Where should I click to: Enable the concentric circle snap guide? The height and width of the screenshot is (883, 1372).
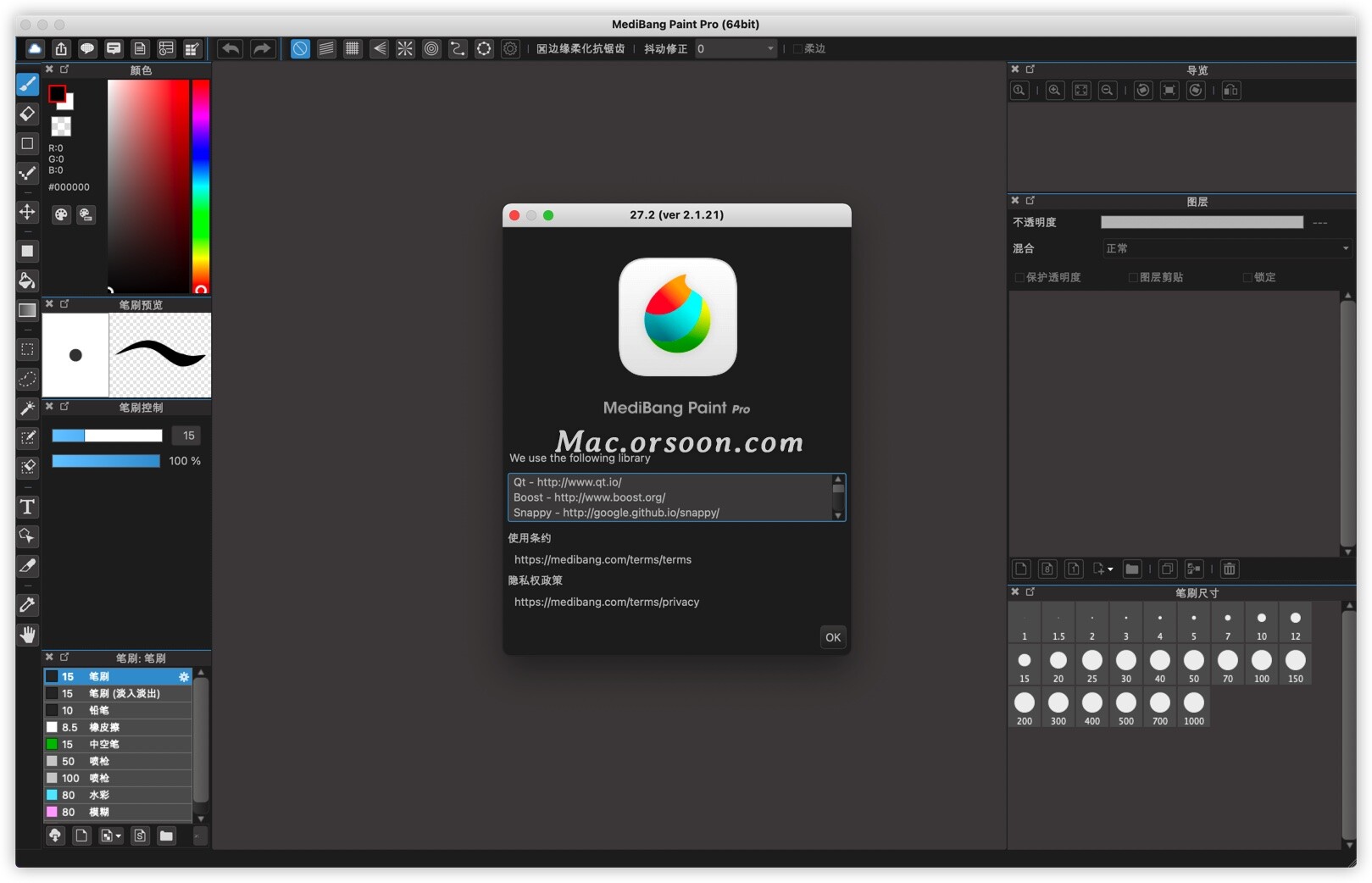(x=431, y=48)
